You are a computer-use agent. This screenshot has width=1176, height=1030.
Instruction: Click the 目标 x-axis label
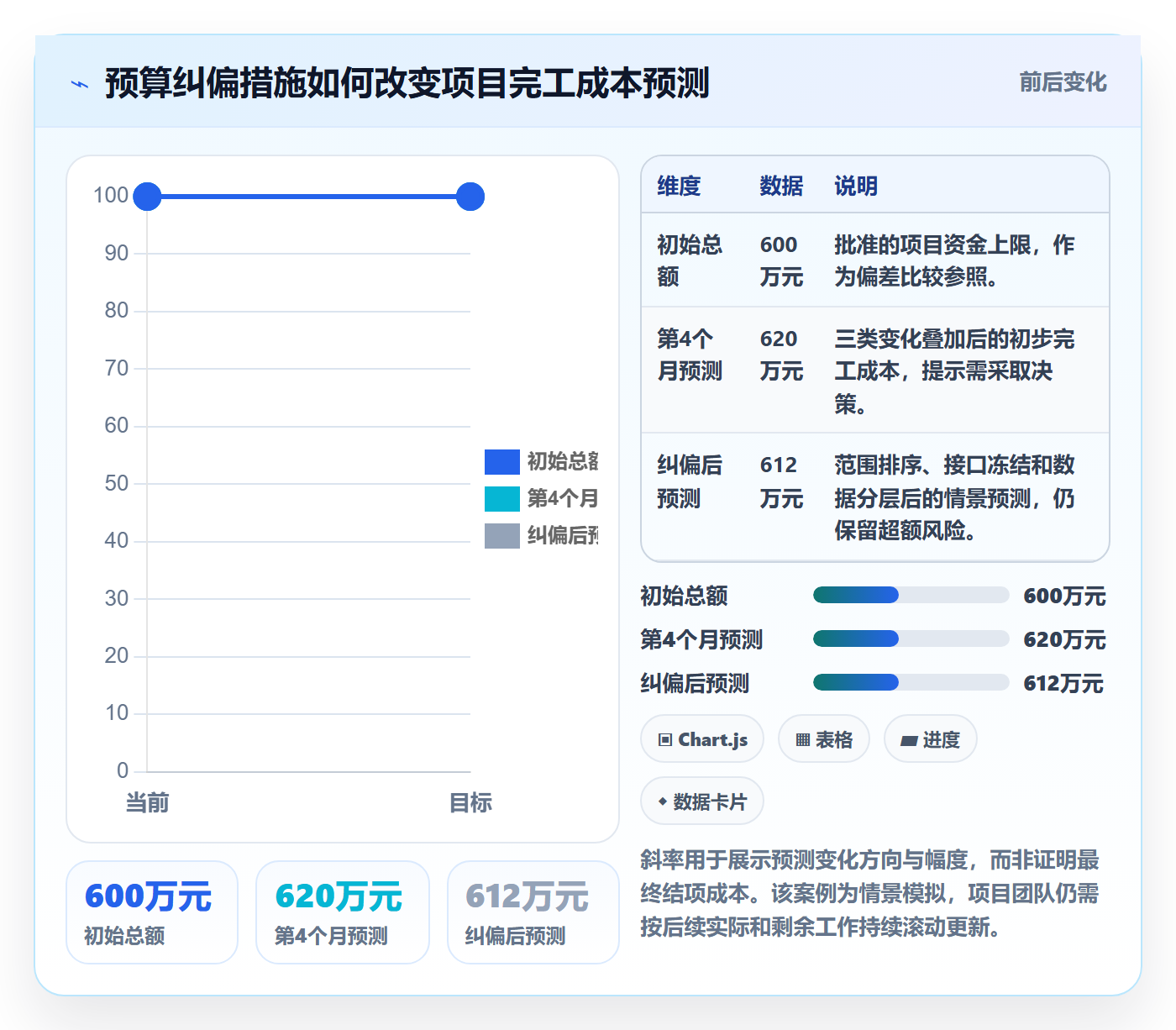(470, 803)
